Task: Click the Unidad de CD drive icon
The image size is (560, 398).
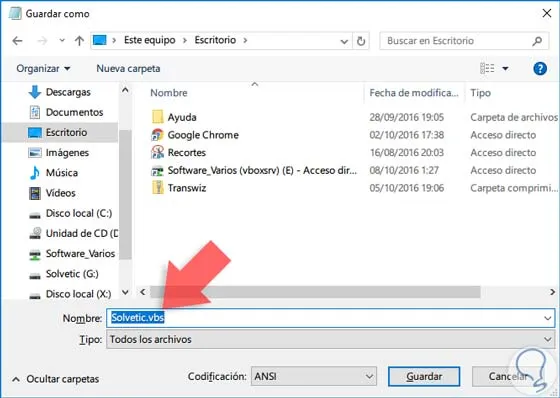Action: [35, 233]
